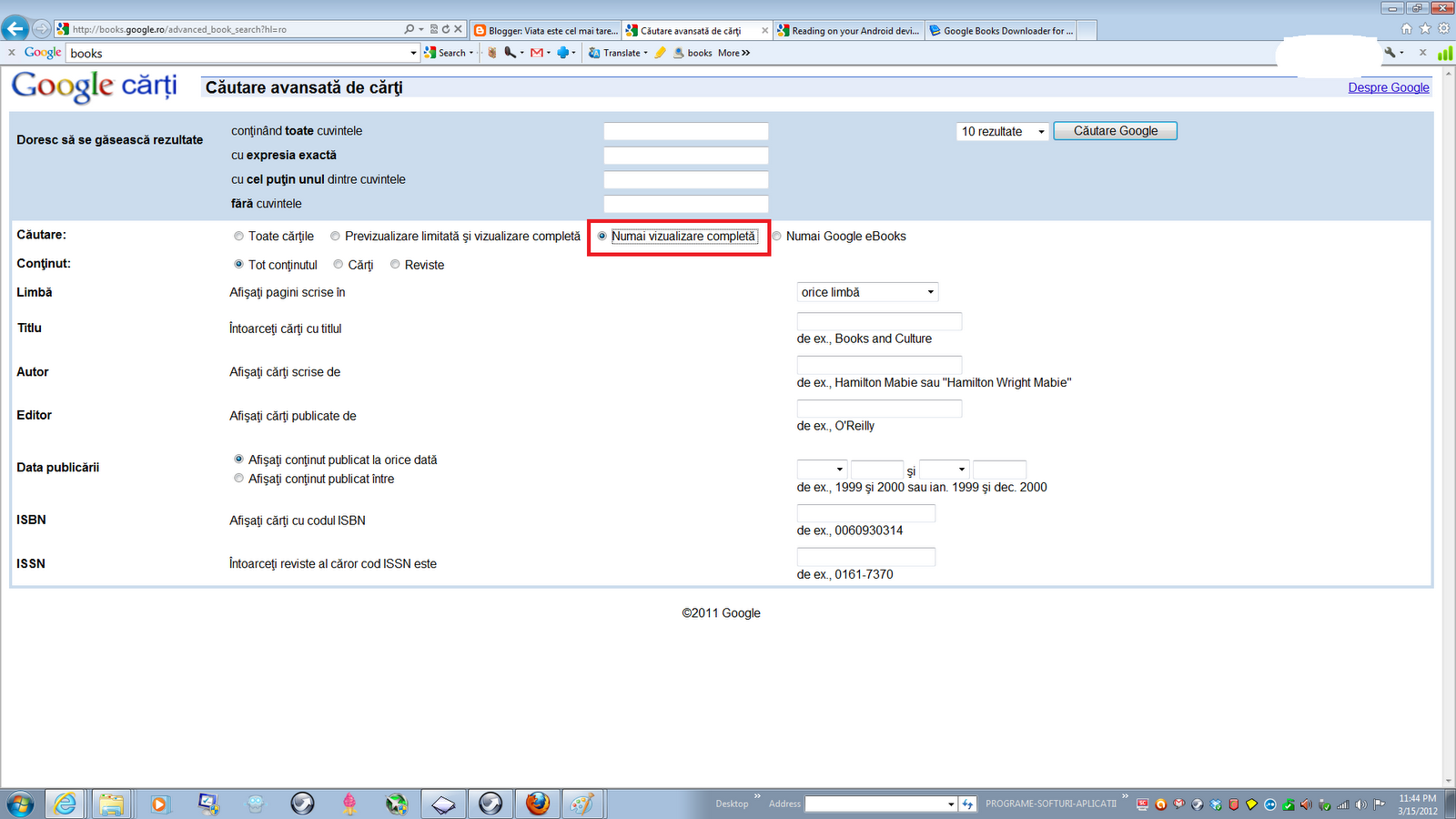Select the 'Toate cărțile' radio button
Viewport: 1456px width, 819px height.
[238, 237]
